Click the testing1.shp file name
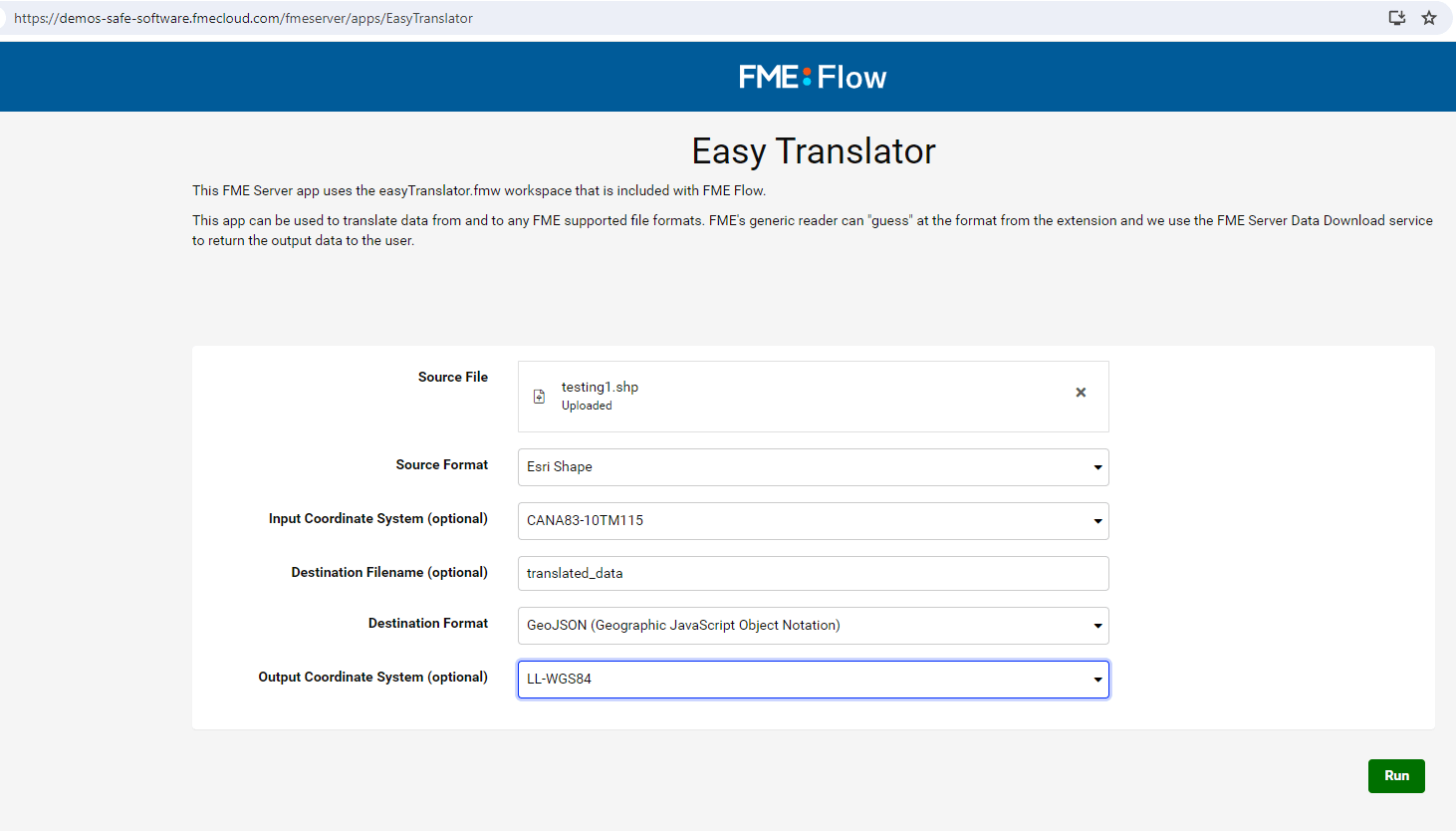This screenshot has width=1456, height=831. pos(600,387)
